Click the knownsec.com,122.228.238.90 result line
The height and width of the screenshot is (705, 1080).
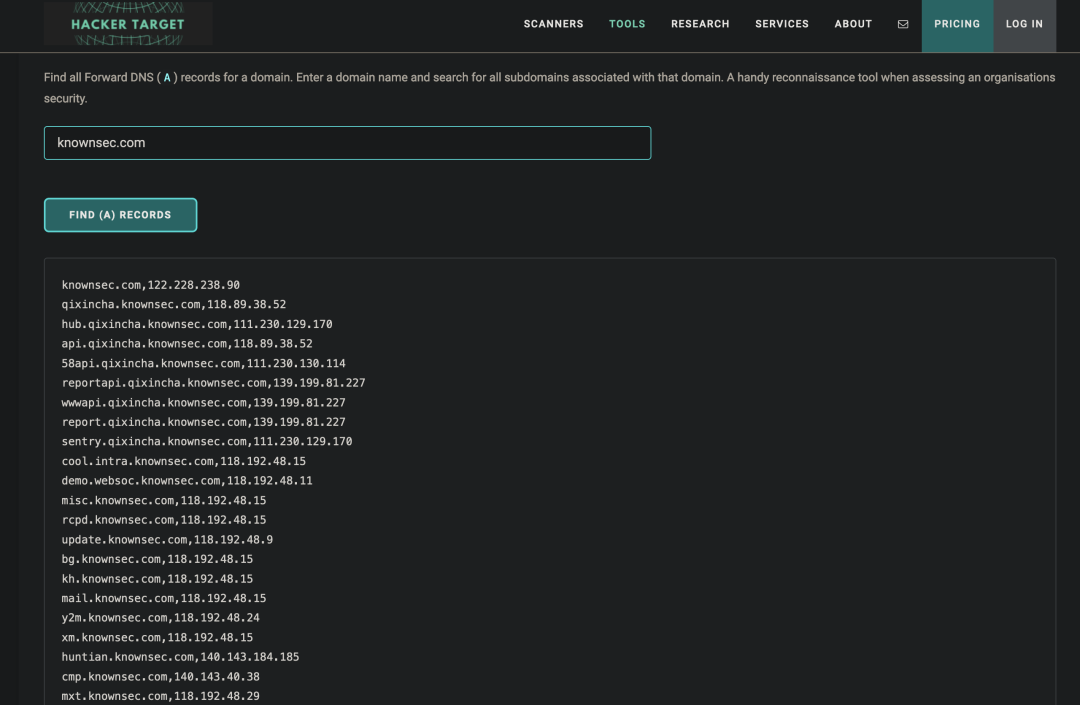151,285
